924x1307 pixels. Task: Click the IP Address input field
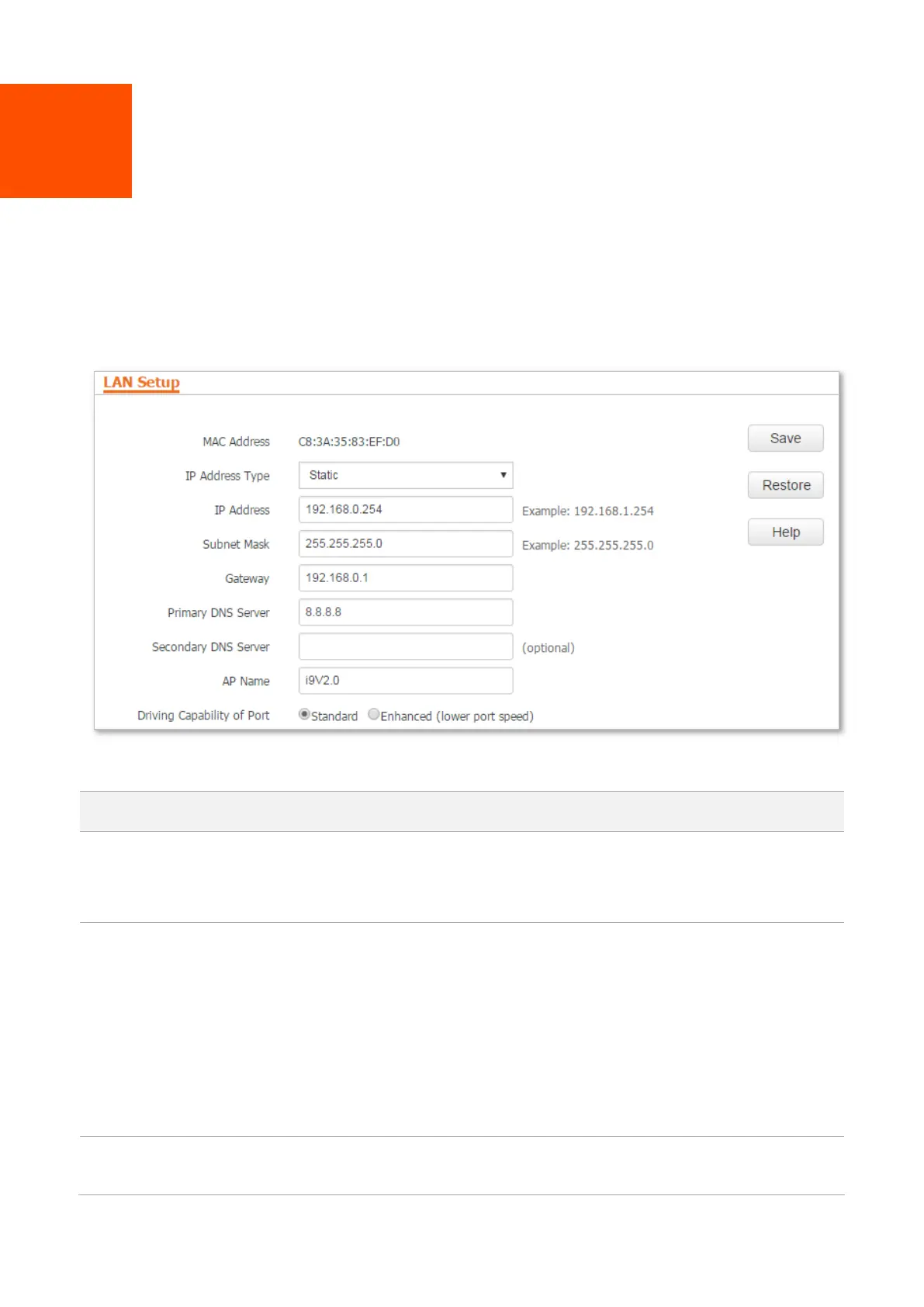(406, 509)
